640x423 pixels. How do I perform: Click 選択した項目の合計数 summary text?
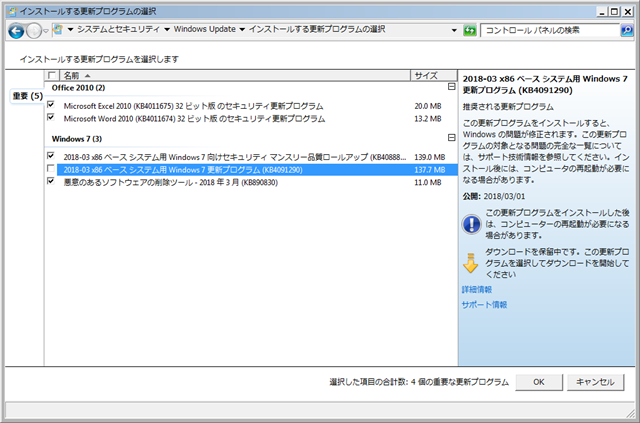[419, 382]
